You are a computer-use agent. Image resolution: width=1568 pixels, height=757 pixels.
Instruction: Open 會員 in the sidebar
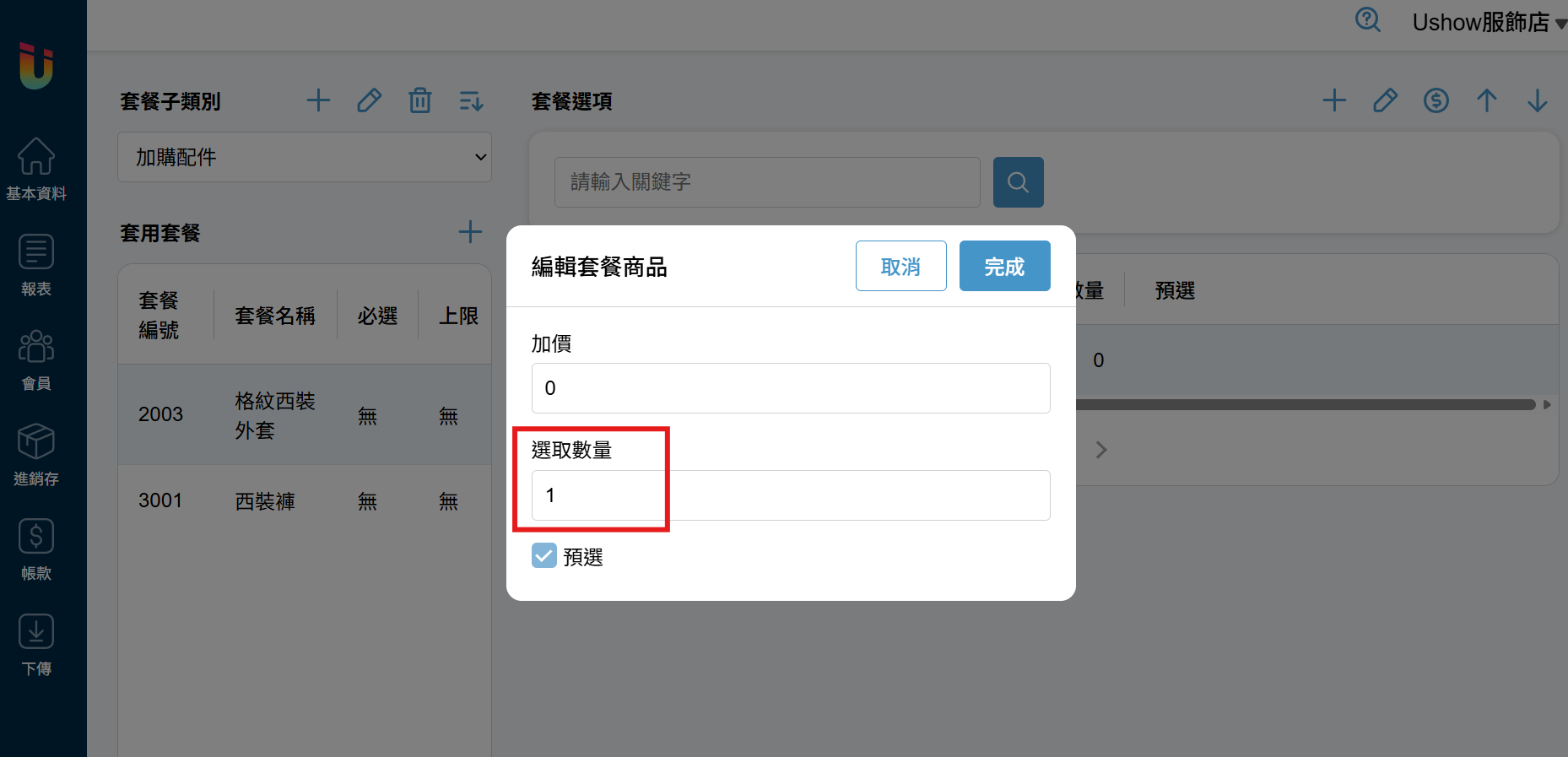tap(36, 360)
